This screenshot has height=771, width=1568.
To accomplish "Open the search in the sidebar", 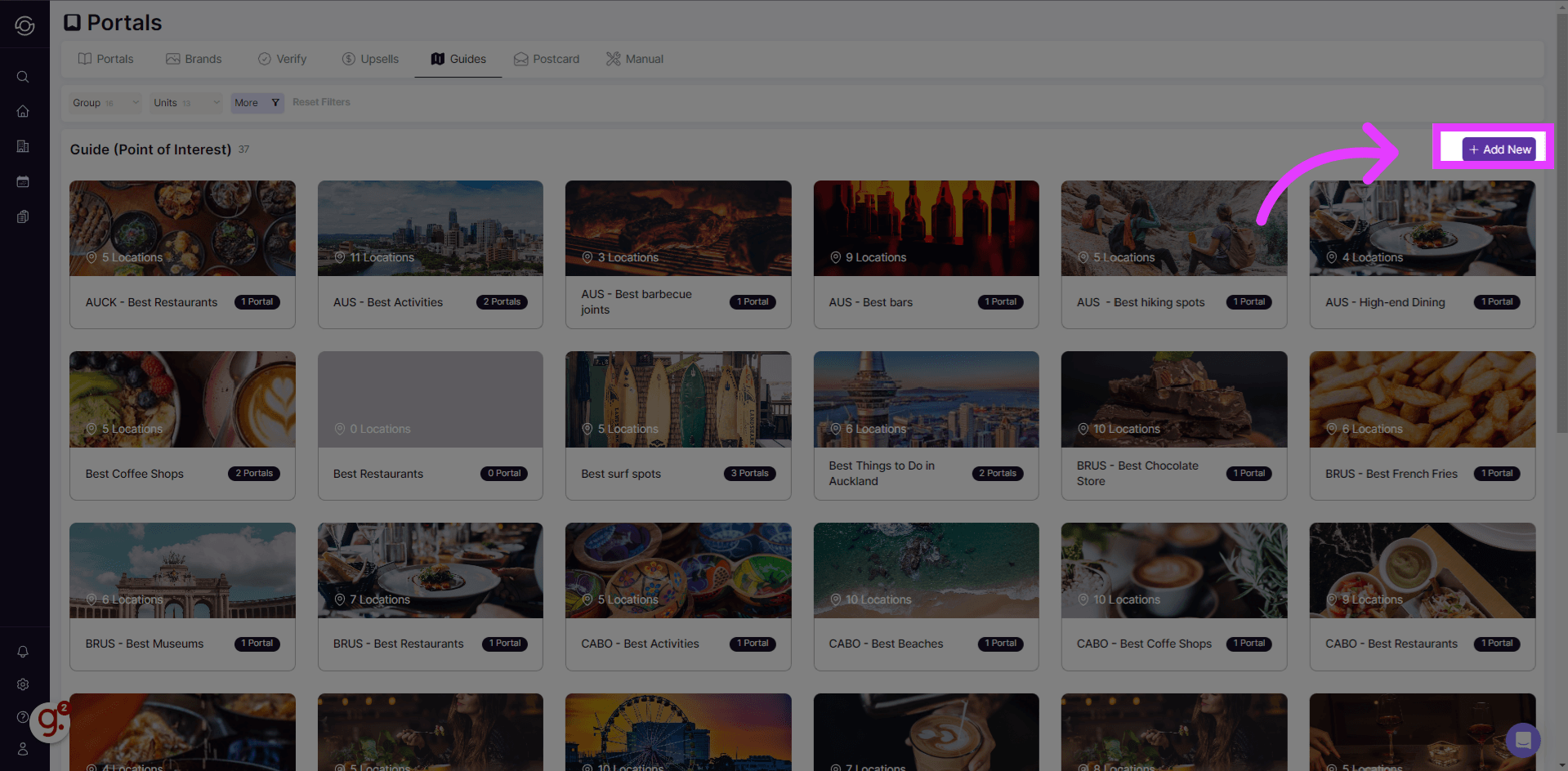I will [x=23, y=76].
